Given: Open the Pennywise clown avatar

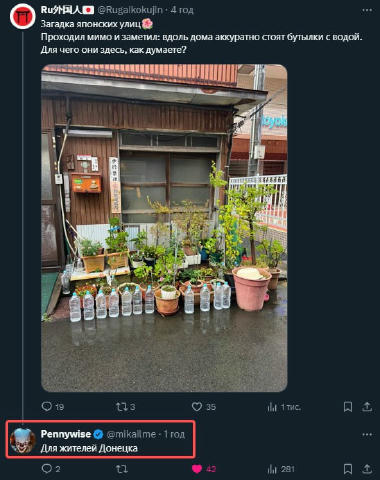Looking at the screenshot, I should pyautogui.click(x=23, y=441).
